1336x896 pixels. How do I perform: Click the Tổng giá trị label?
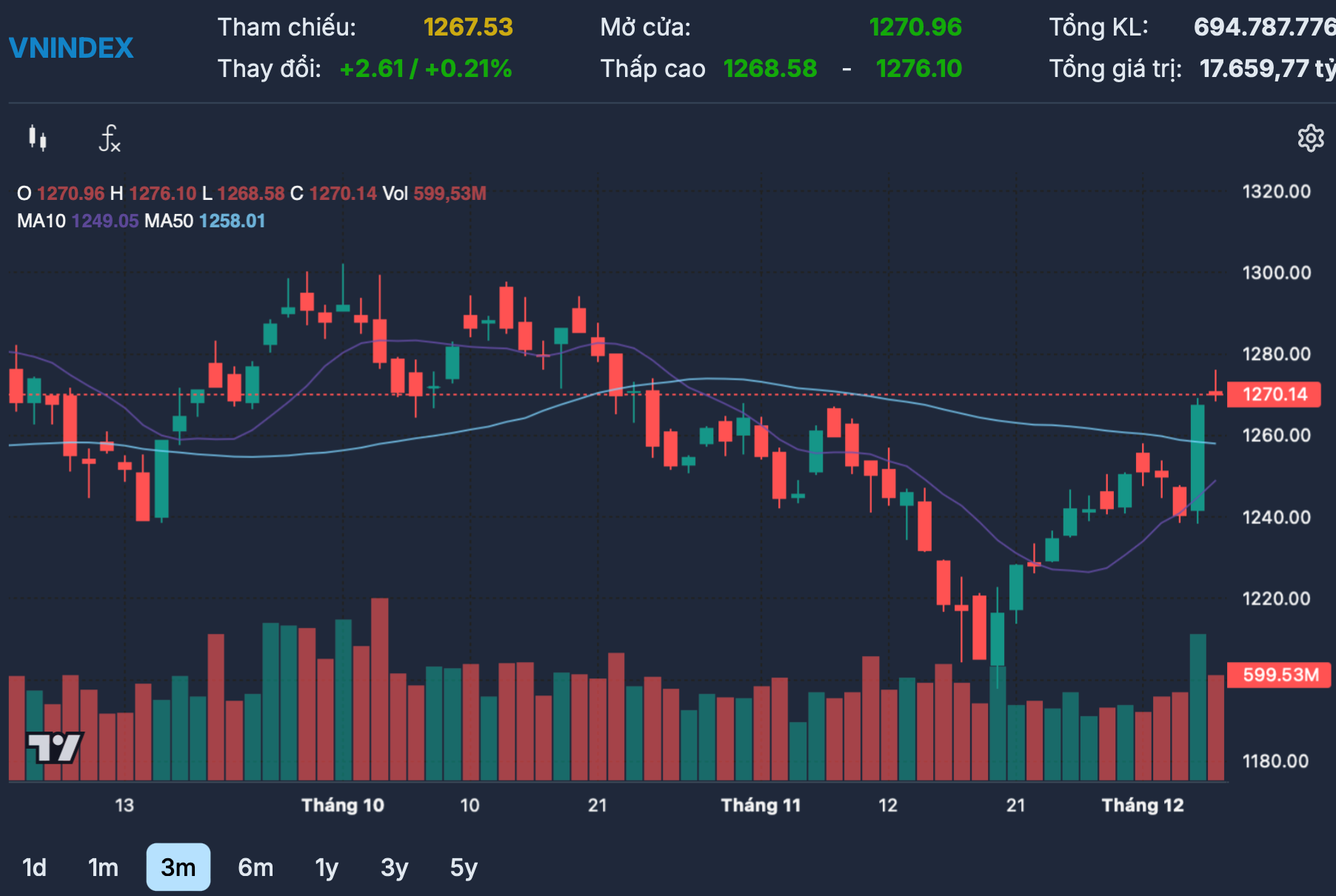tap(1115, 69)
